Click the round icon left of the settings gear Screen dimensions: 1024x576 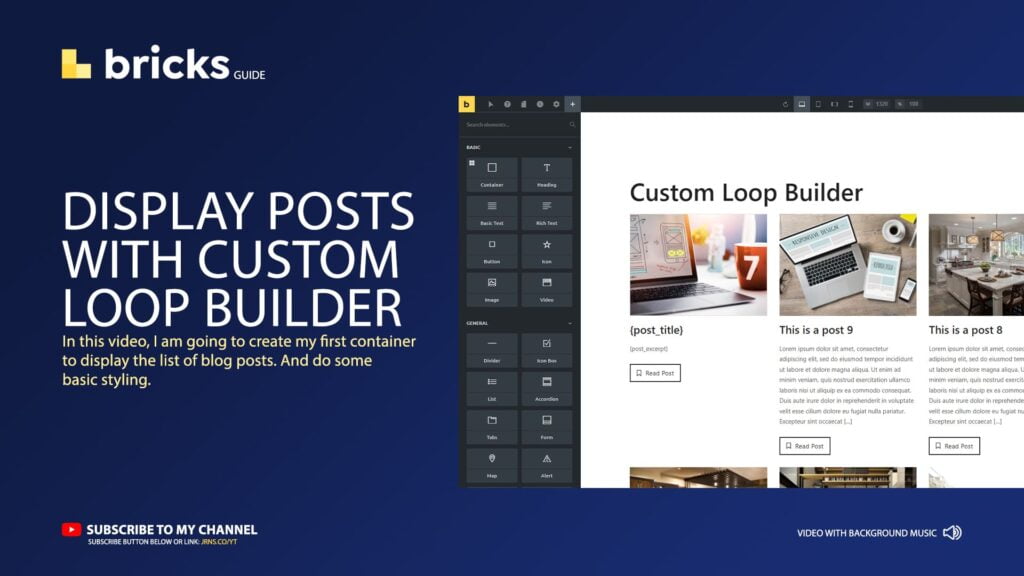coord(539,104)
